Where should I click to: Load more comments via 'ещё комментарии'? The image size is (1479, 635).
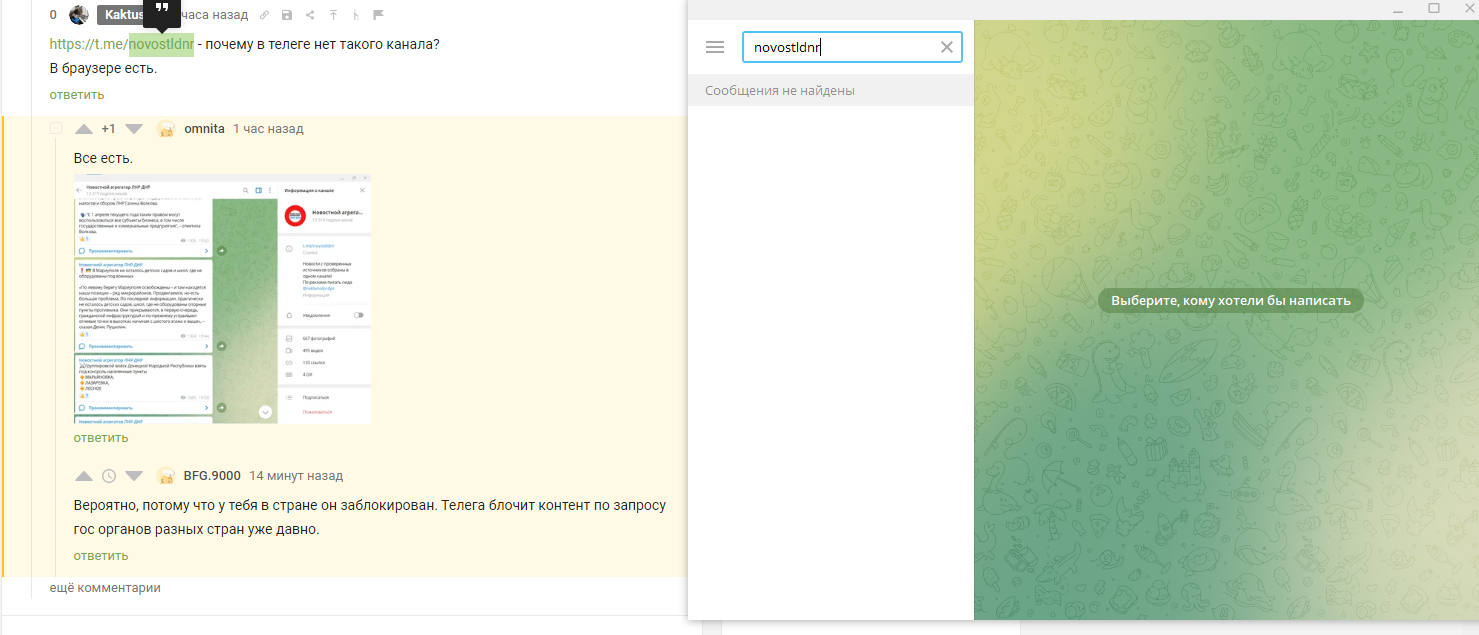105,588
